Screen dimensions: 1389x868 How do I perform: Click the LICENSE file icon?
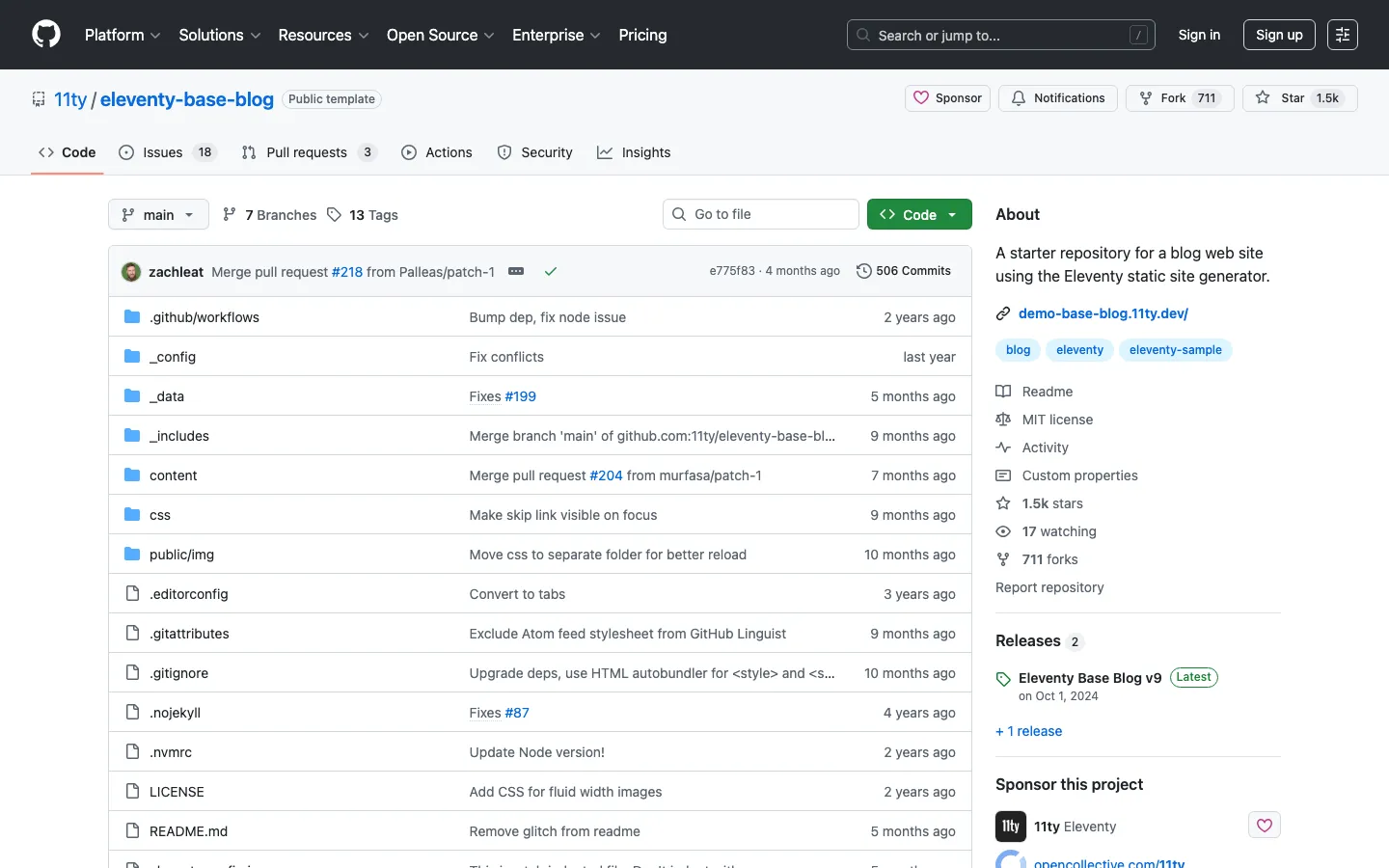[x=132, y=791]
